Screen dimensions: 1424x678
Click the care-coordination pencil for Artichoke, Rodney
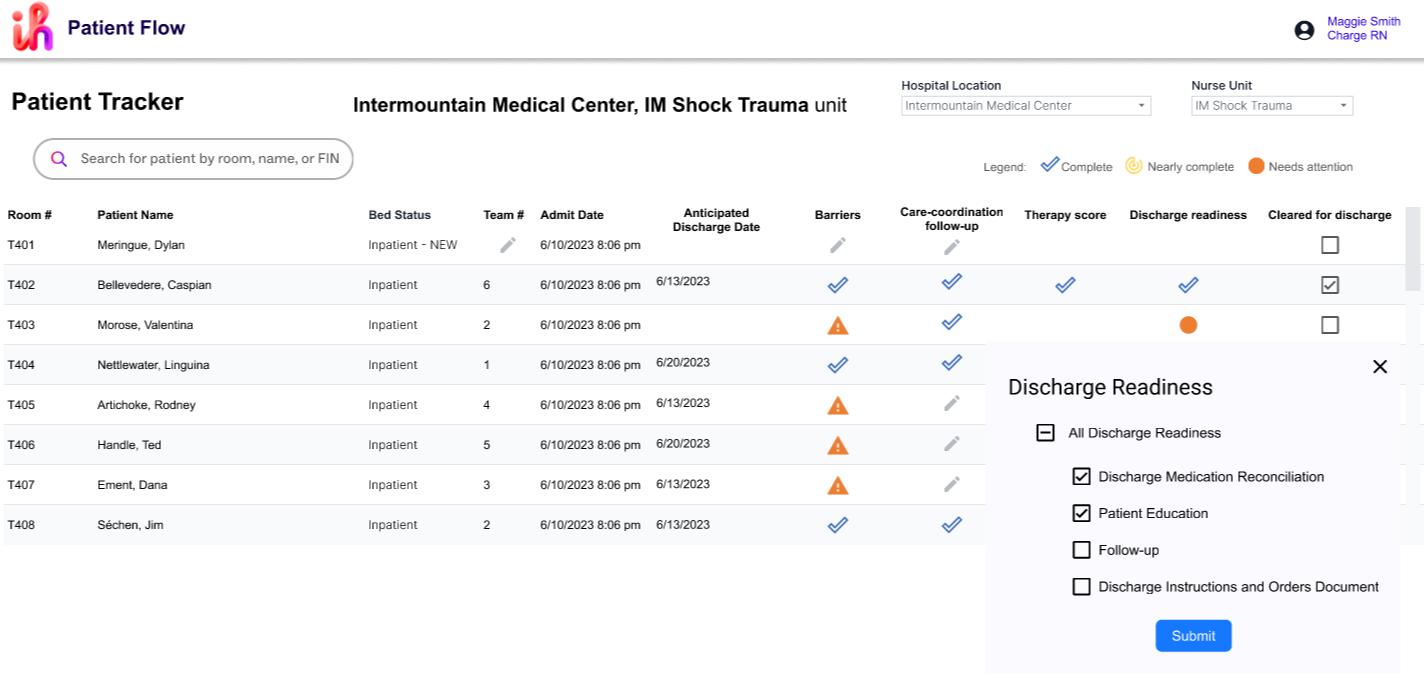click(952, 403)
